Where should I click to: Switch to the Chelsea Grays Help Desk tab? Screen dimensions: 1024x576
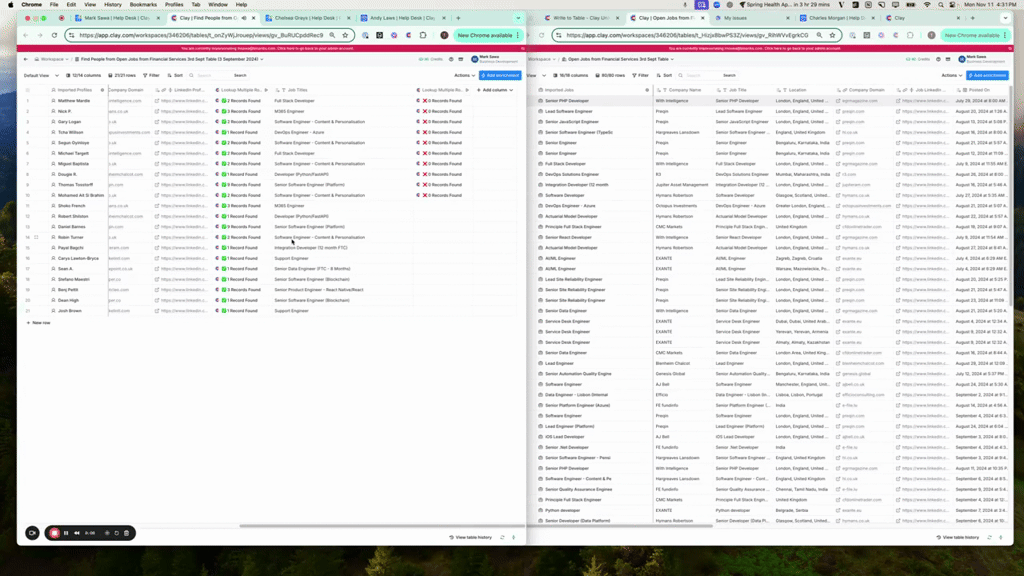point(300,18)
